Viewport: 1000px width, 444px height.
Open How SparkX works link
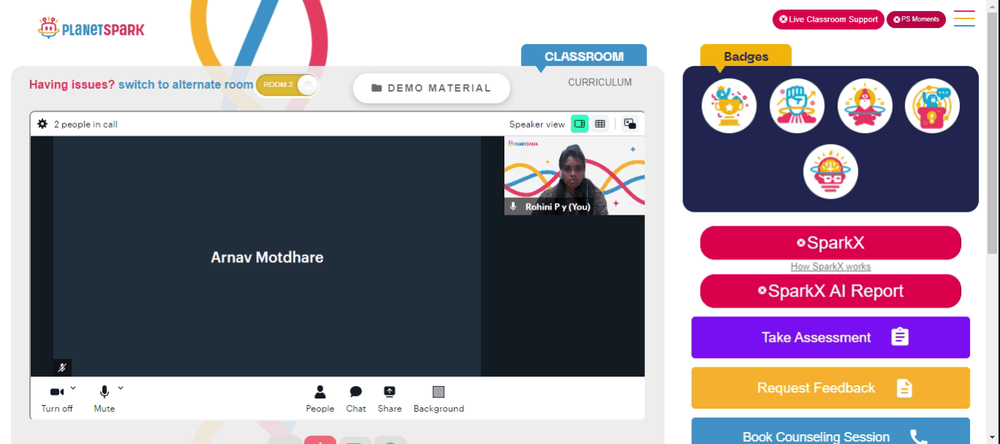coord(830,267)
